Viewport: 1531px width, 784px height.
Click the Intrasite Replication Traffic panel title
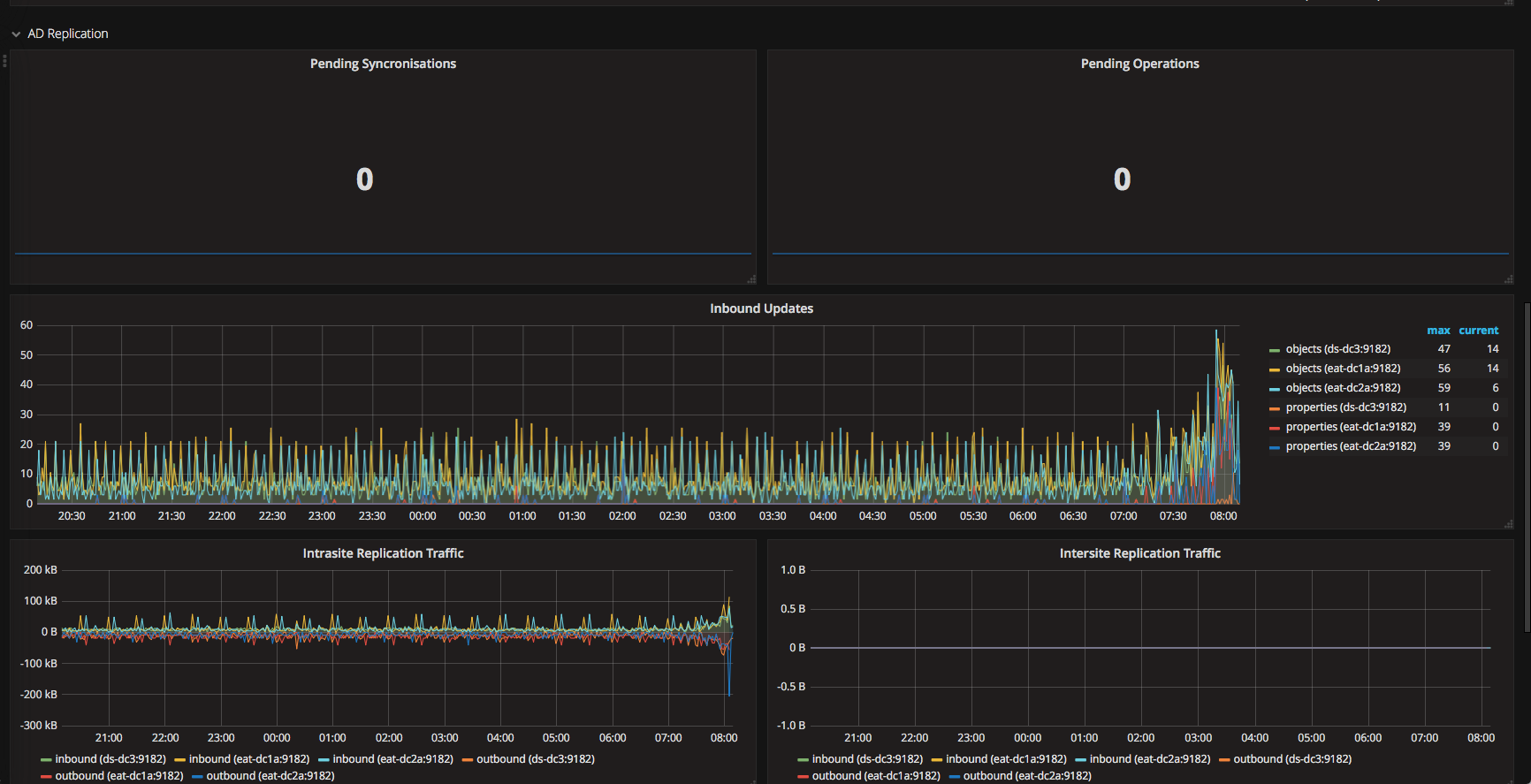coord(383,553)
